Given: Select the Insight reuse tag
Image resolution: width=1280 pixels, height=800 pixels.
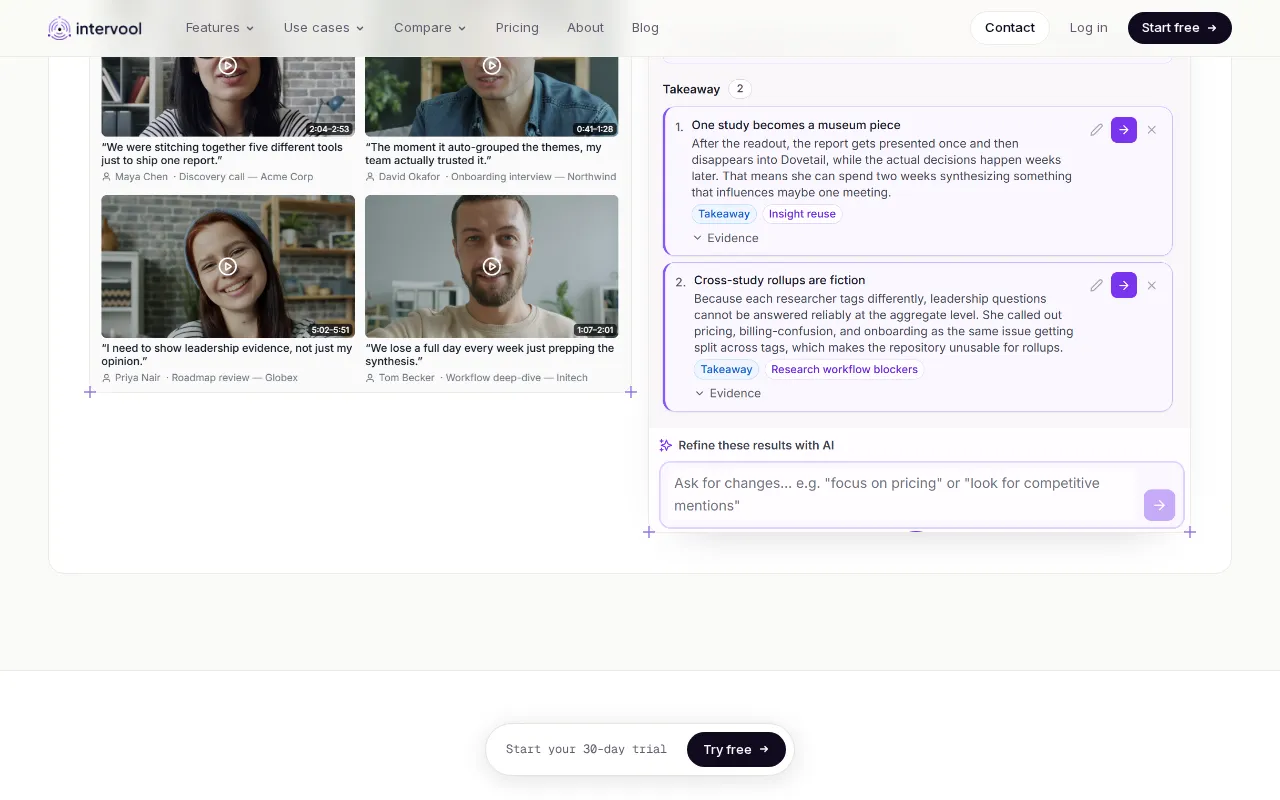Looking at the screenshot, I should (x=802, y=214).
